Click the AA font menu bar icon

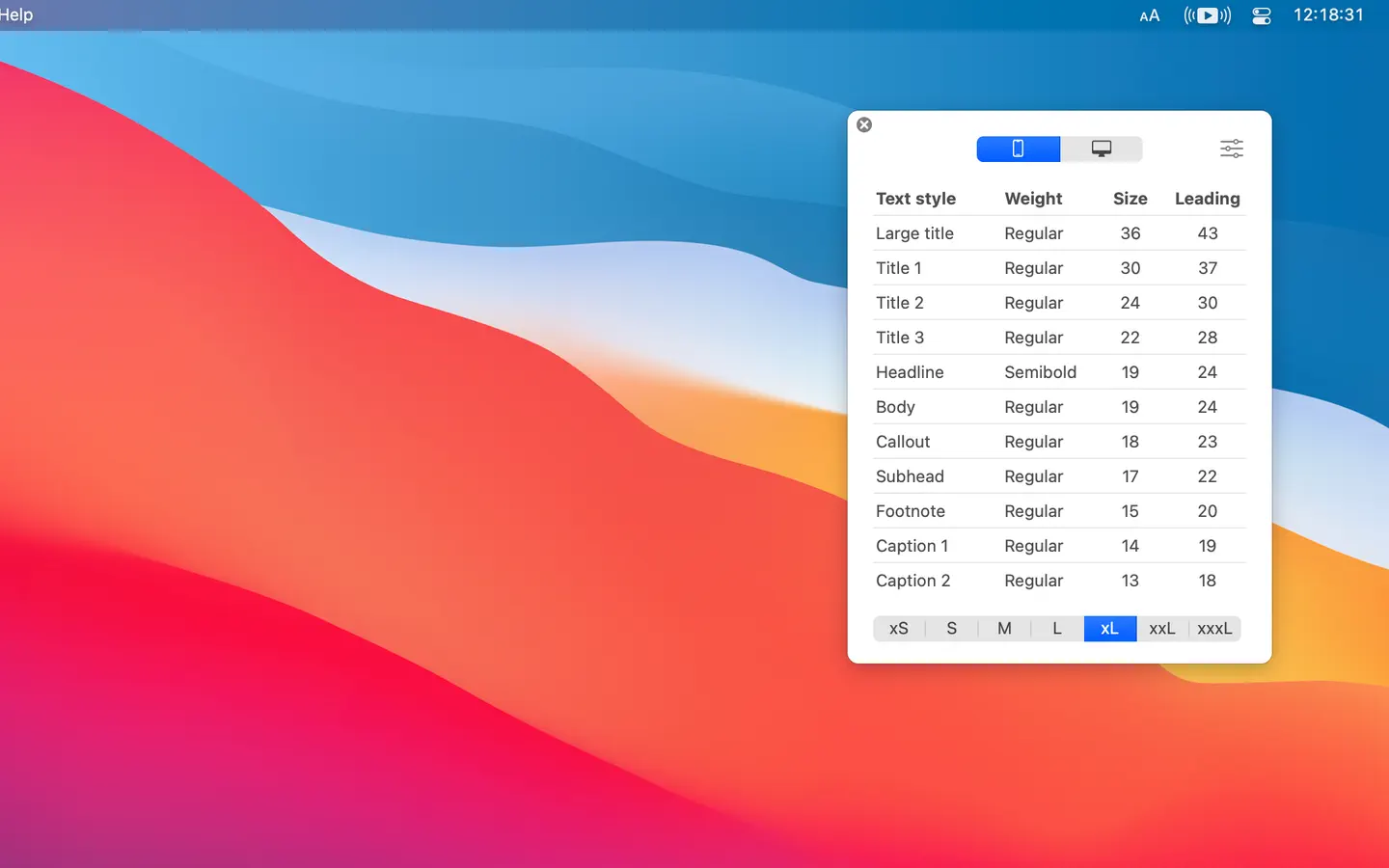point(1150,15)
